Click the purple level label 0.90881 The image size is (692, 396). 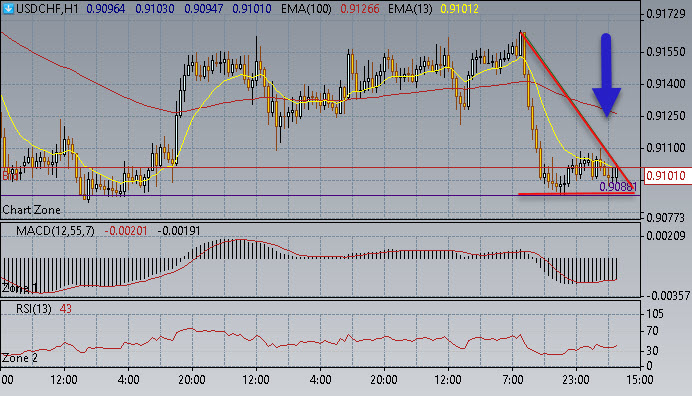click(x=618, y=187)
